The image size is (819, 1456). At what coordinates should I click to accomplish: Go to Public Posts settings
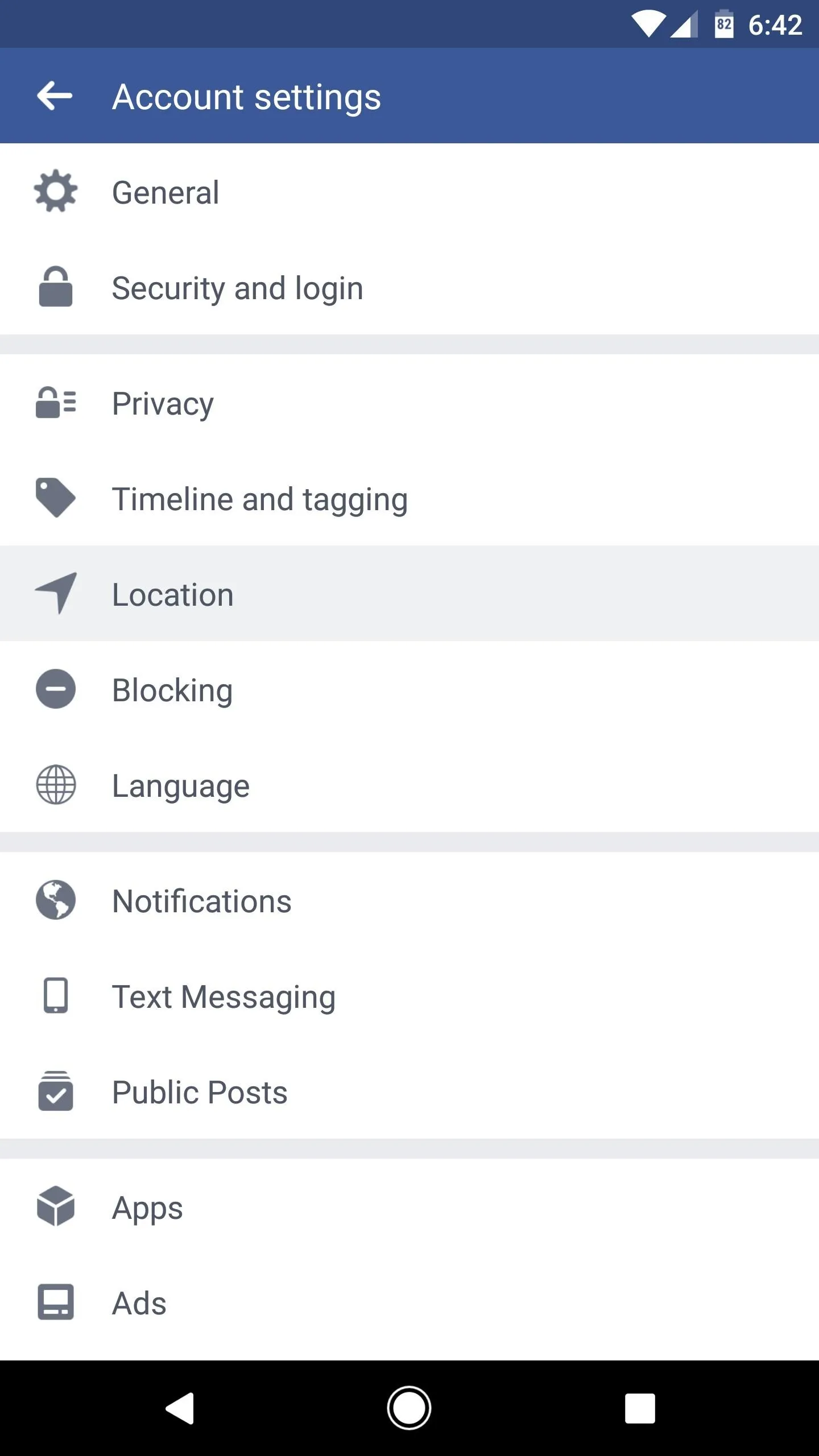pos(409,1091)
